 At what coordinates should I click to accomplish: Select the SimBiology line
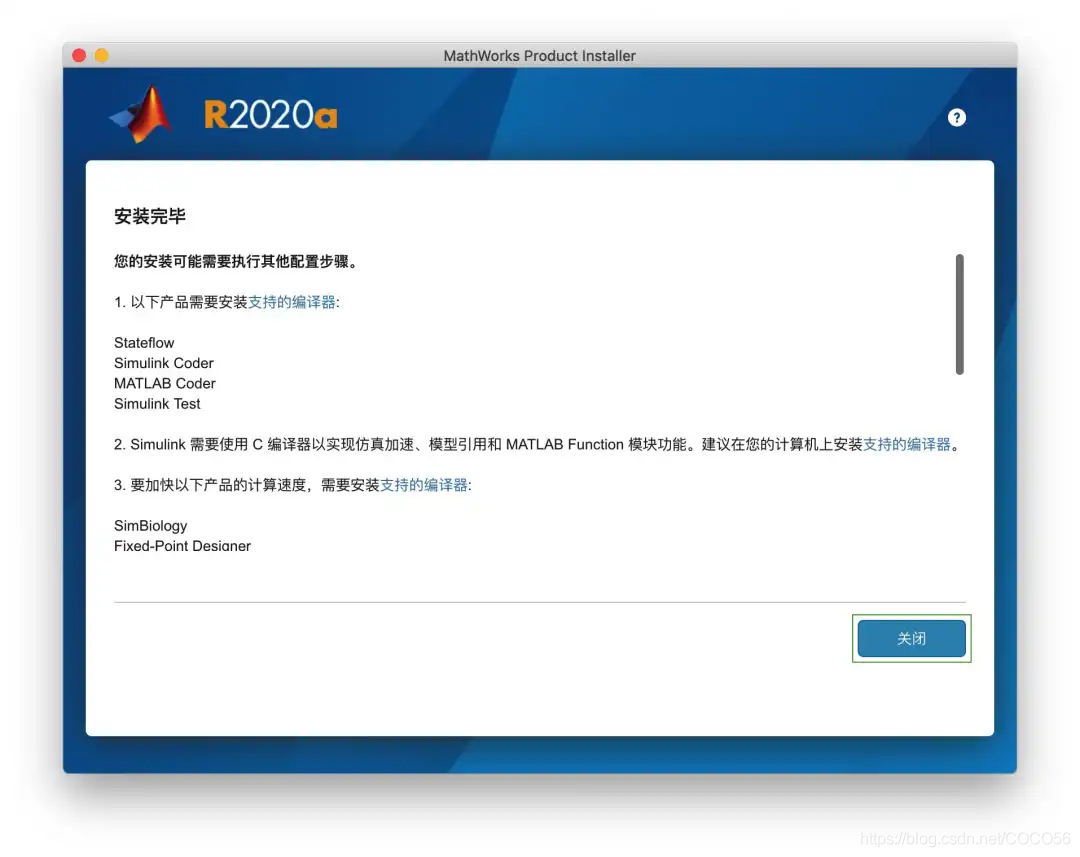point(151,526)
